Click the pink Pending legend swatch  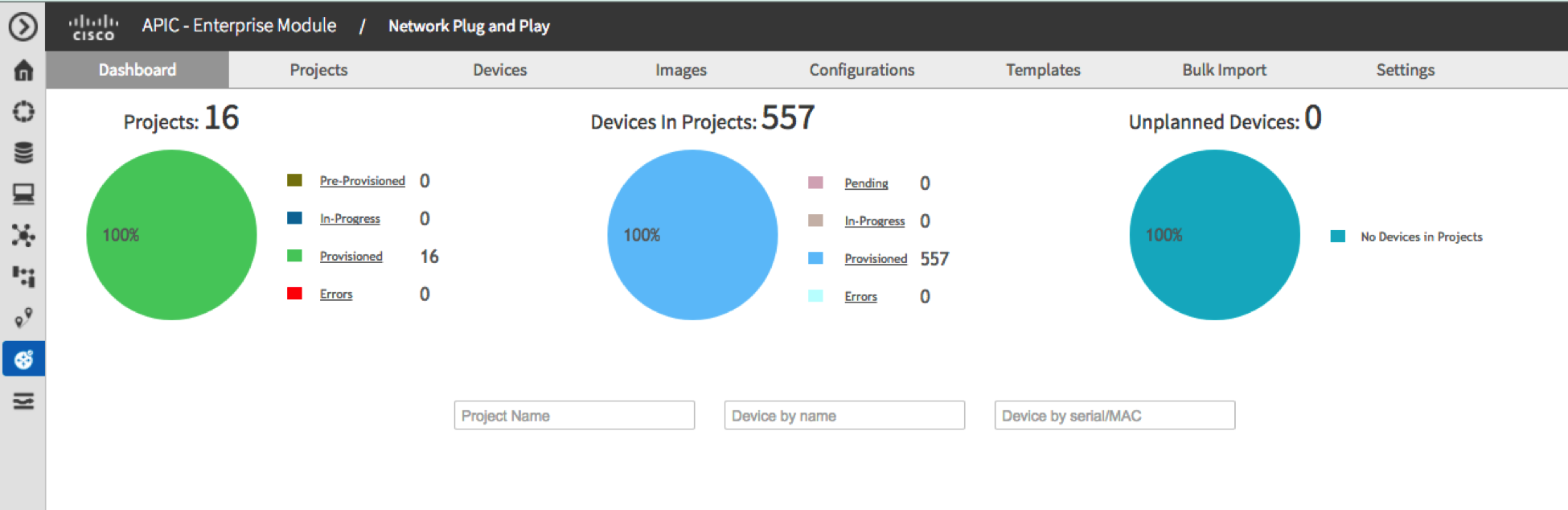[815, 183]
